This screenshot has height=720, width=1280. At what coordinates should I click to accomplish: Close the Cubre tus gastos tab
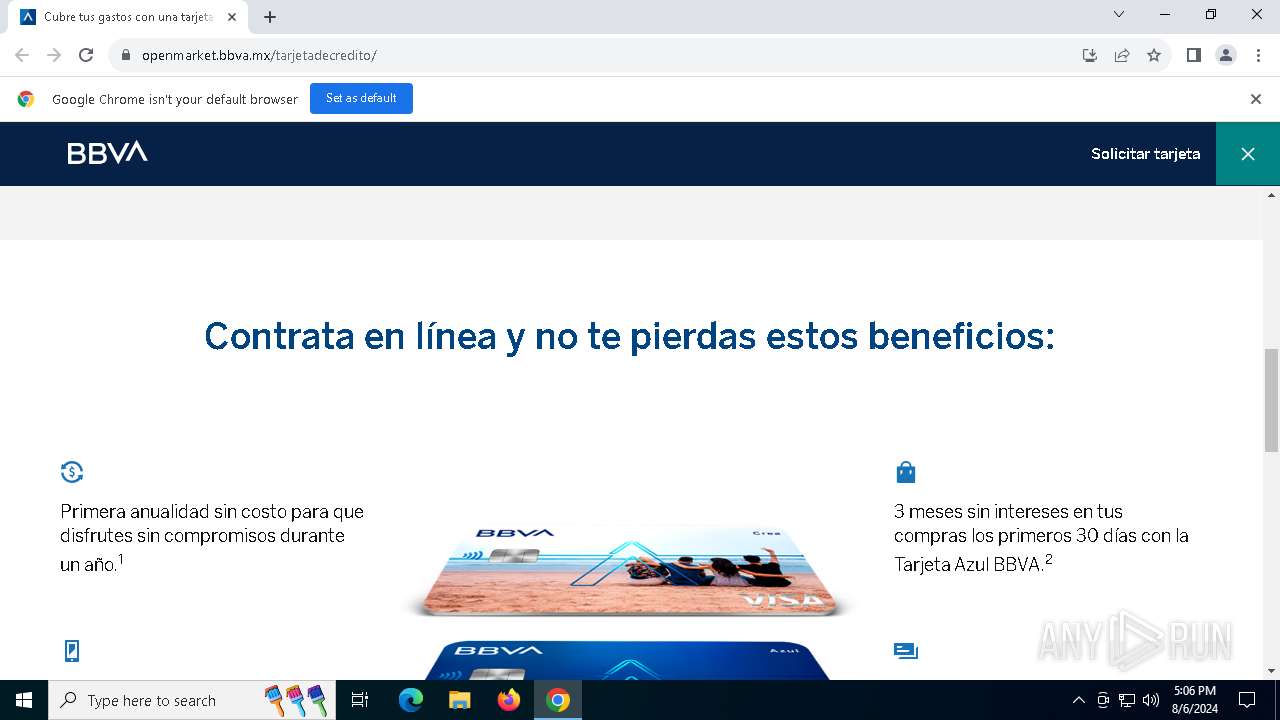(232, 17)
